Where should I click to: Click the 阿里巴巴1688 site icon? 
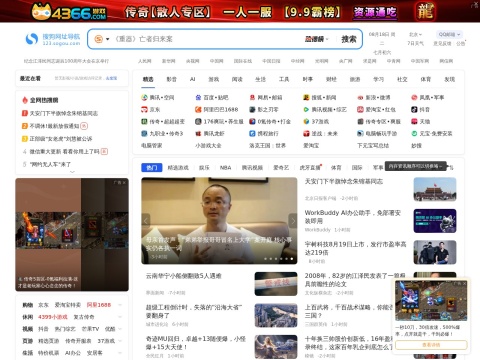198,109
